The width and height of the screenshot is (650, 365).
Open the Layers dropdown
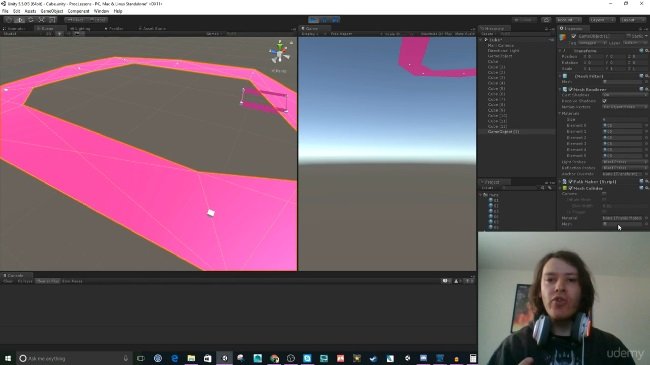pos(602,20)
